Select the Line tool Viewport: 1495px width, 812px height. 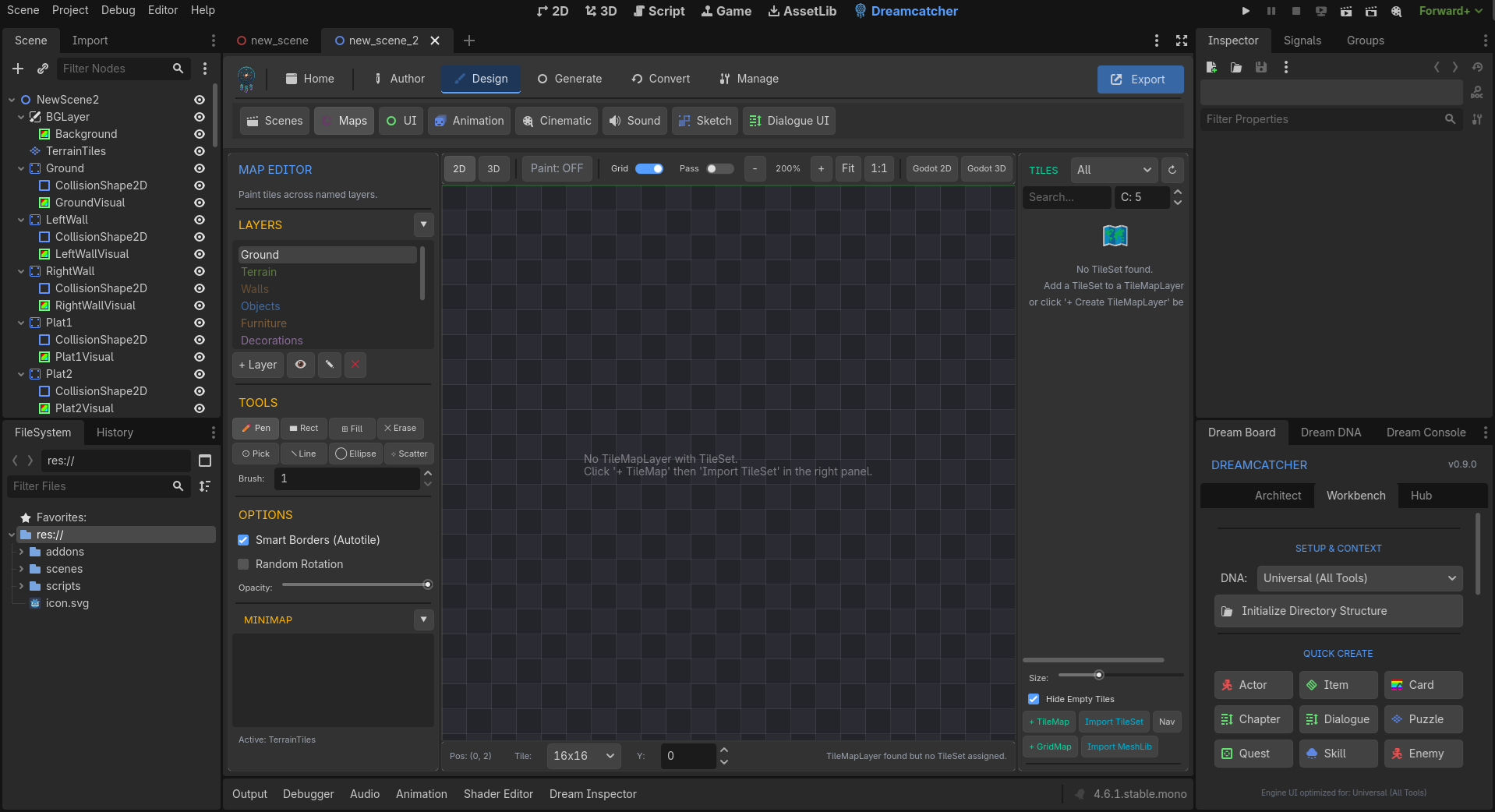coord(304,454)
